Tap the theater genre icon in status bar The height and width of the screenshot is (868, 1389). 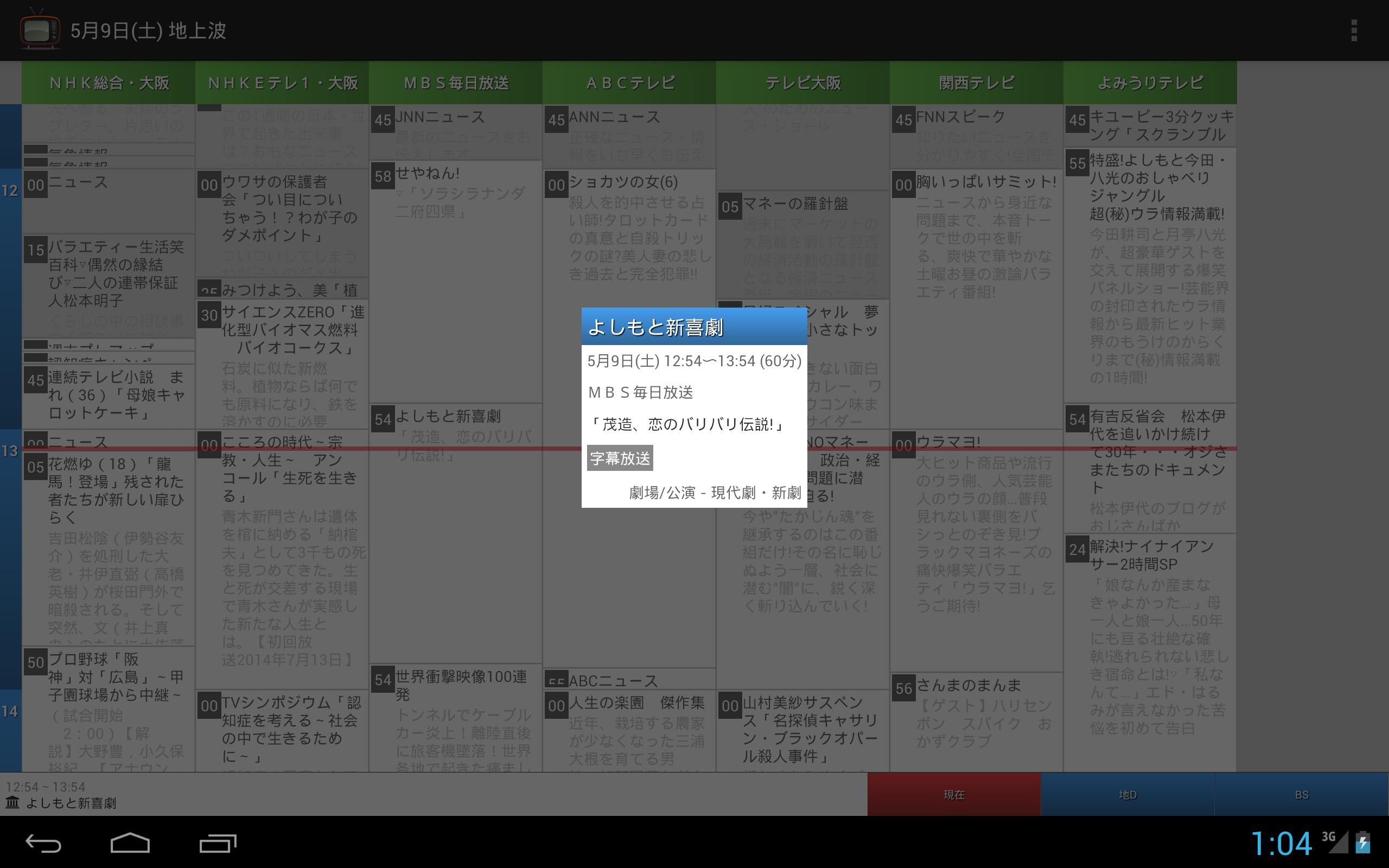(12, 802)
